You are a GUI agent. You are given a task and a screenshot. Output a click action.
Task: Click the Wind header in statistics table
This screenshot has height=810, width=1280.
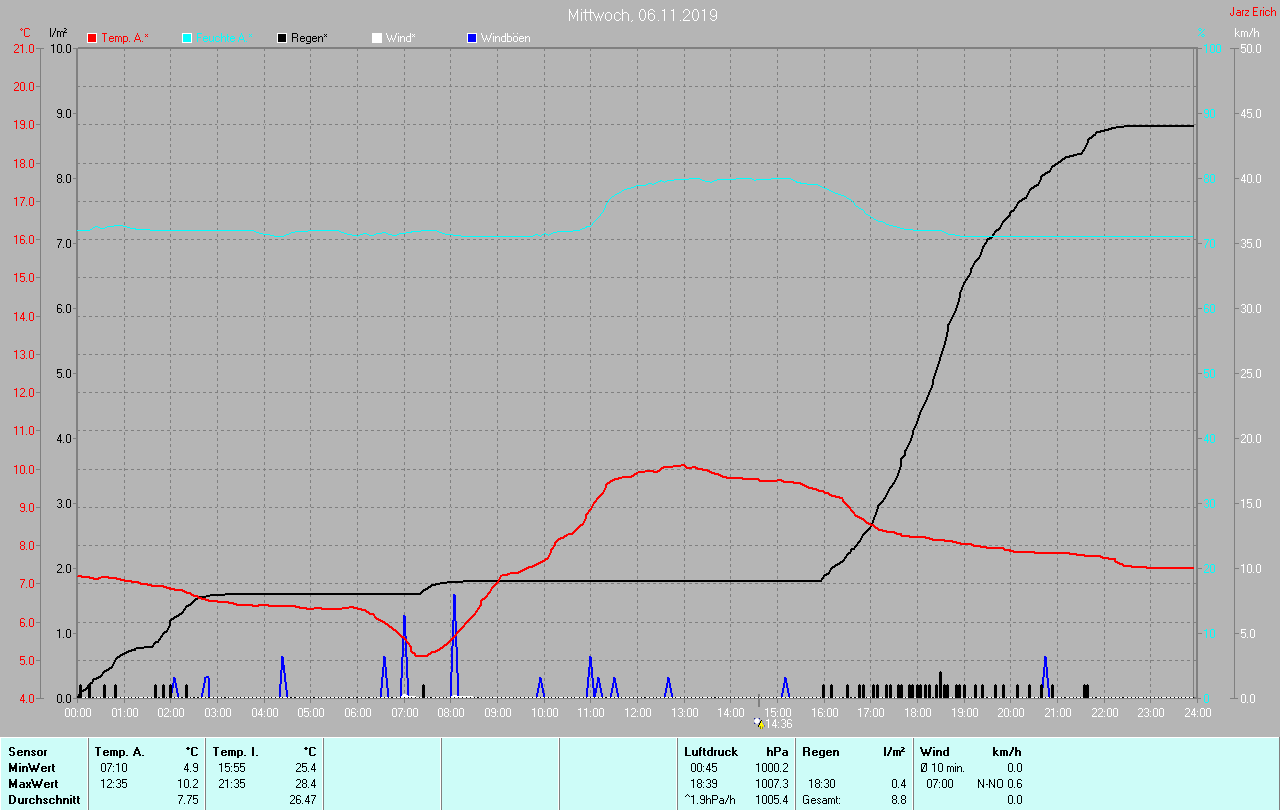click(x=934, y=751)
